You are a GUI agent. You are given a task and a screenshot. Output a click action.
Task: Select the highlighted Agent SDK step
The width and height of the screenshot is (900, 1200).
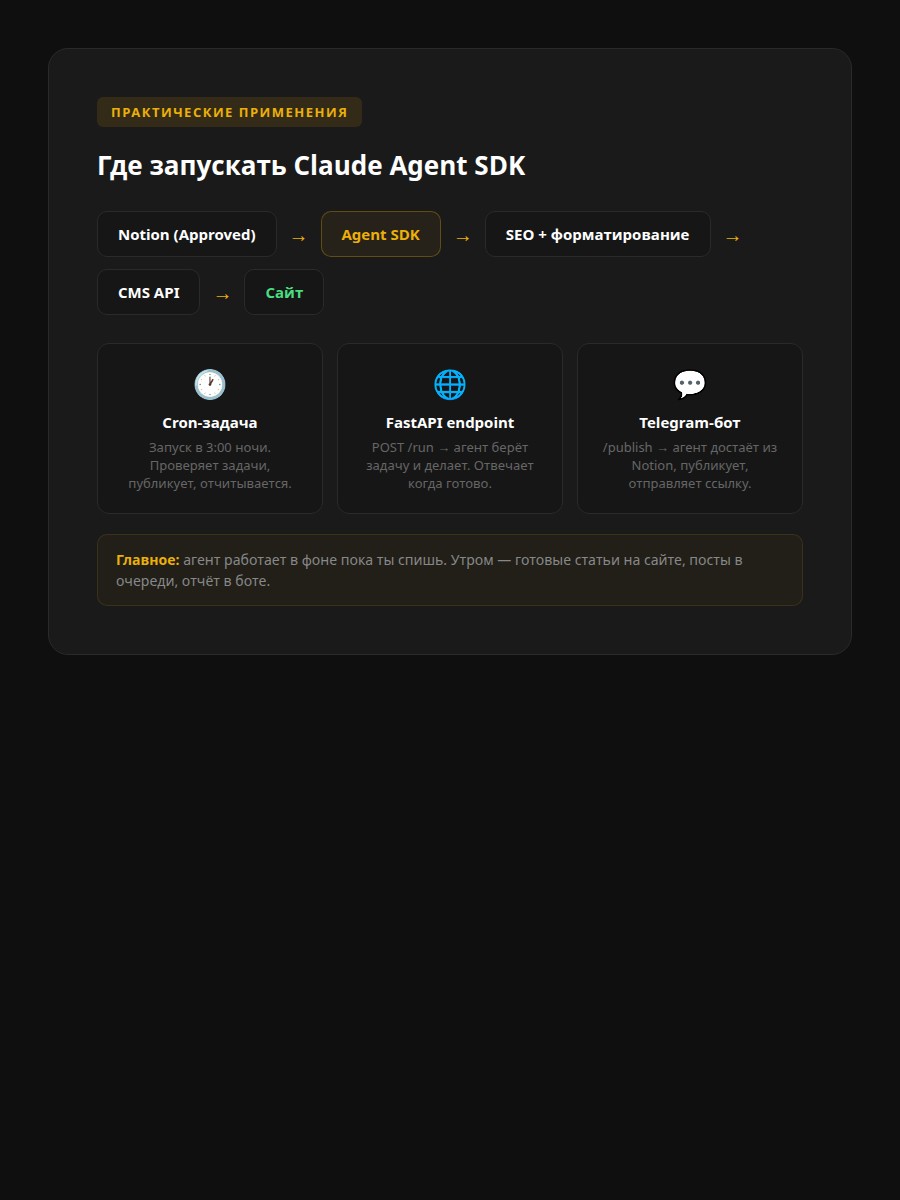pyautogui.click(x=381, y=234)
